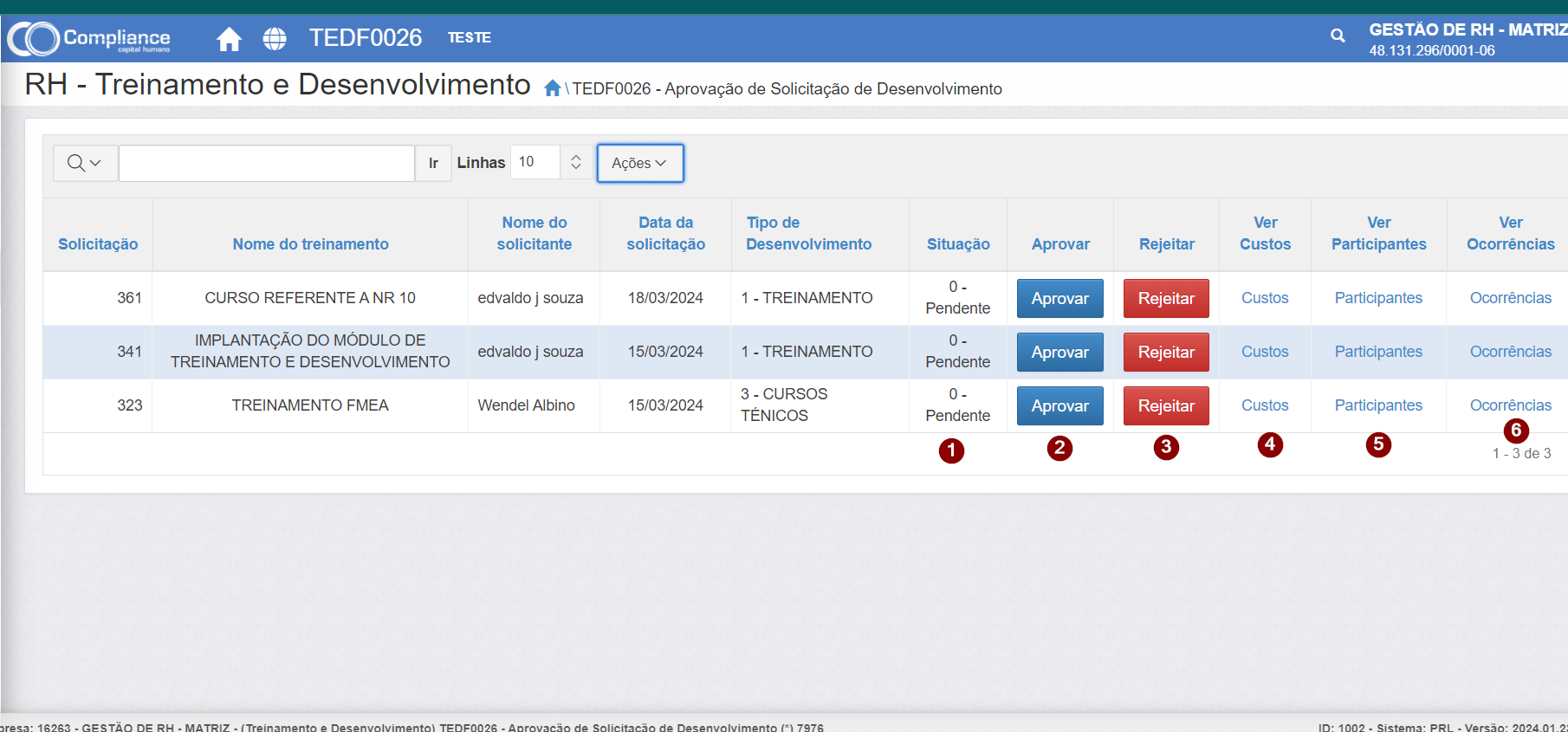Click pagination text 1 - 3 de 3
Screen dimensions: 1568x732
coord(1521,453)
